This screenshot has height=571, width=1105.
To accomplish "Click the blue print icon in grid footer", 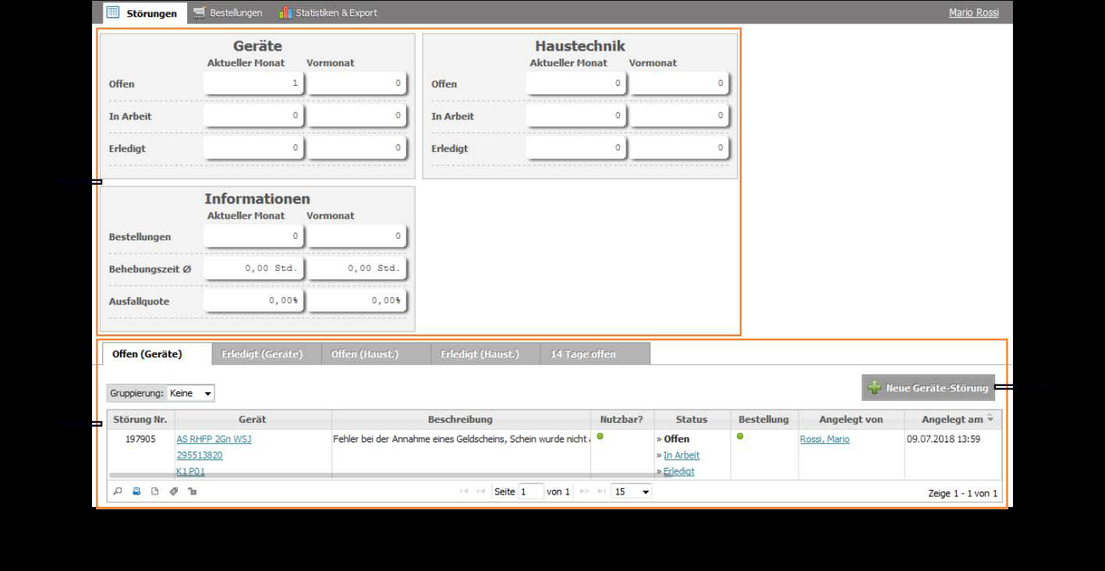I will [137, 491].
